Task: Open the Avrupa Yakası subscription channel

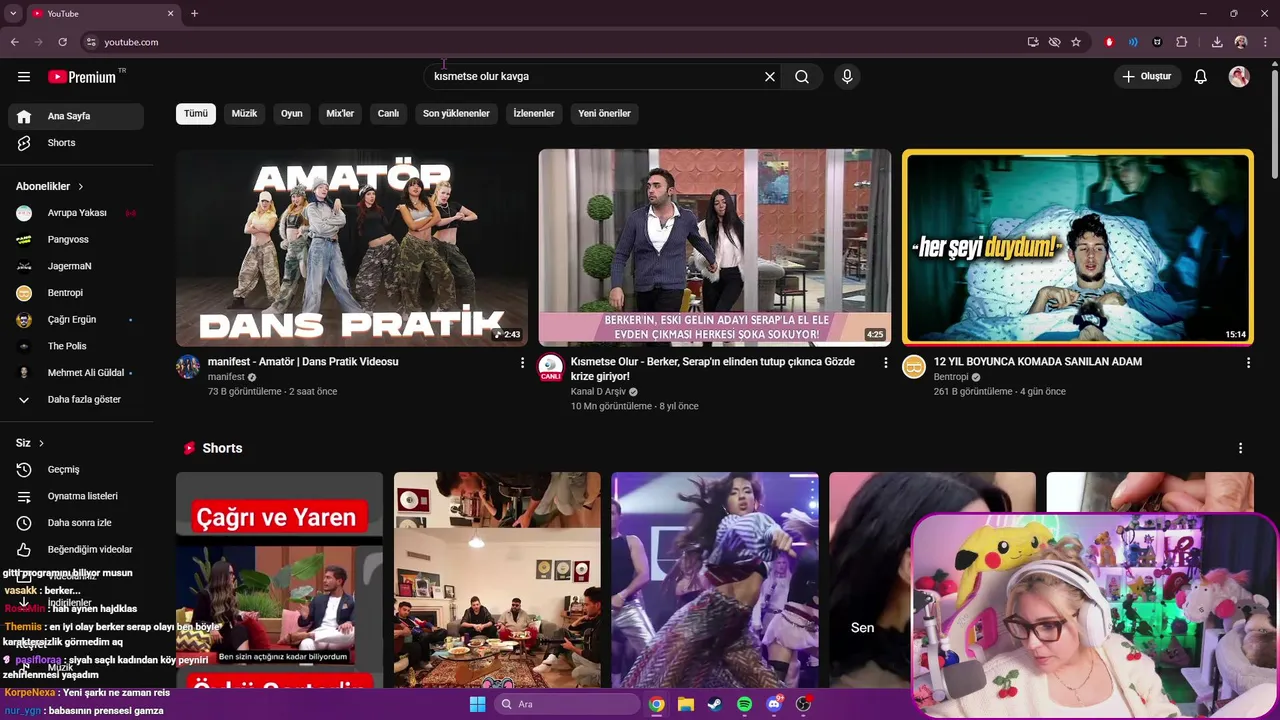Action: 76,213
